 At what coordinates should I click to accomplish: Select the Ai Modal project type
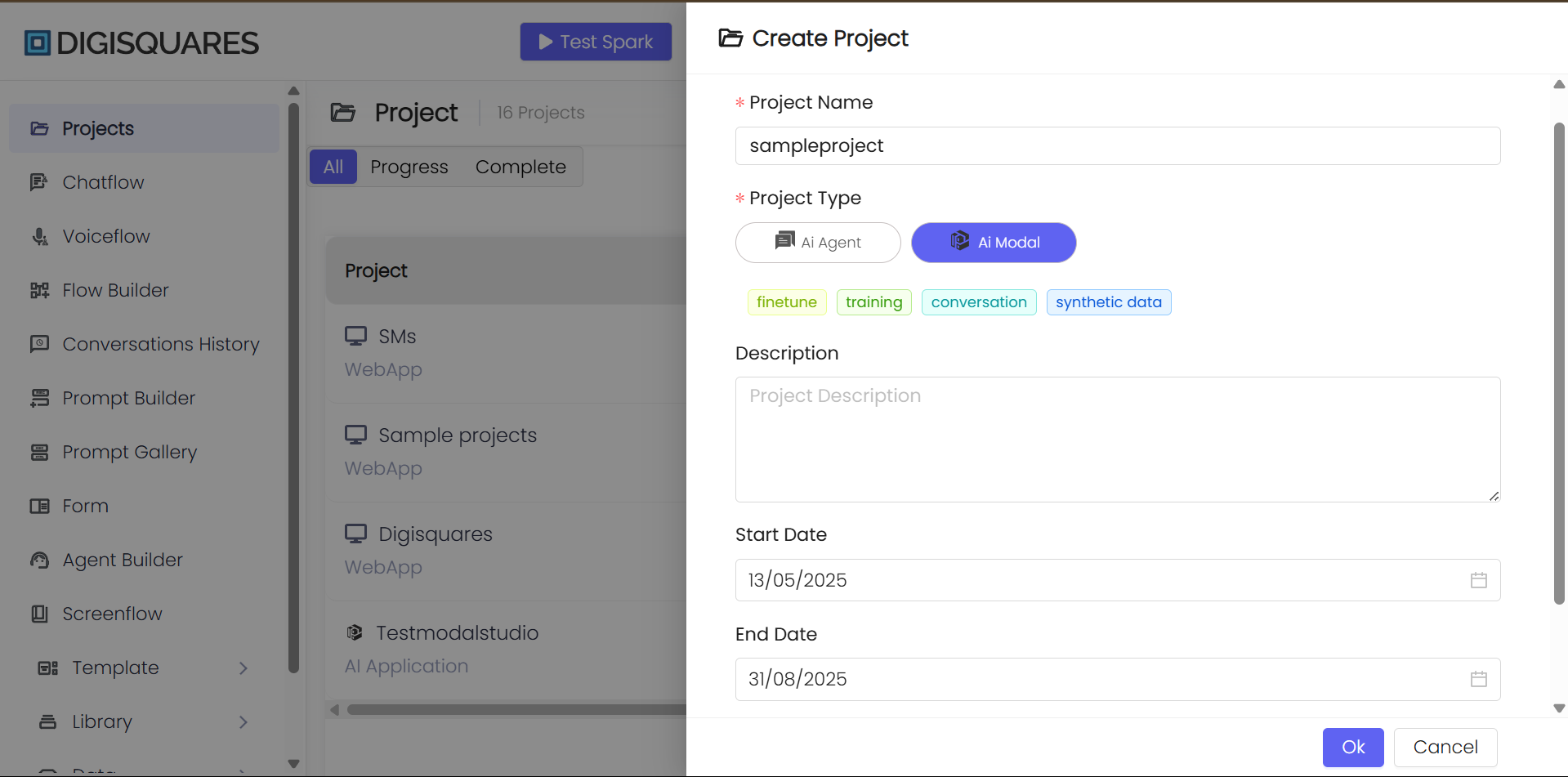click(994, 243)
